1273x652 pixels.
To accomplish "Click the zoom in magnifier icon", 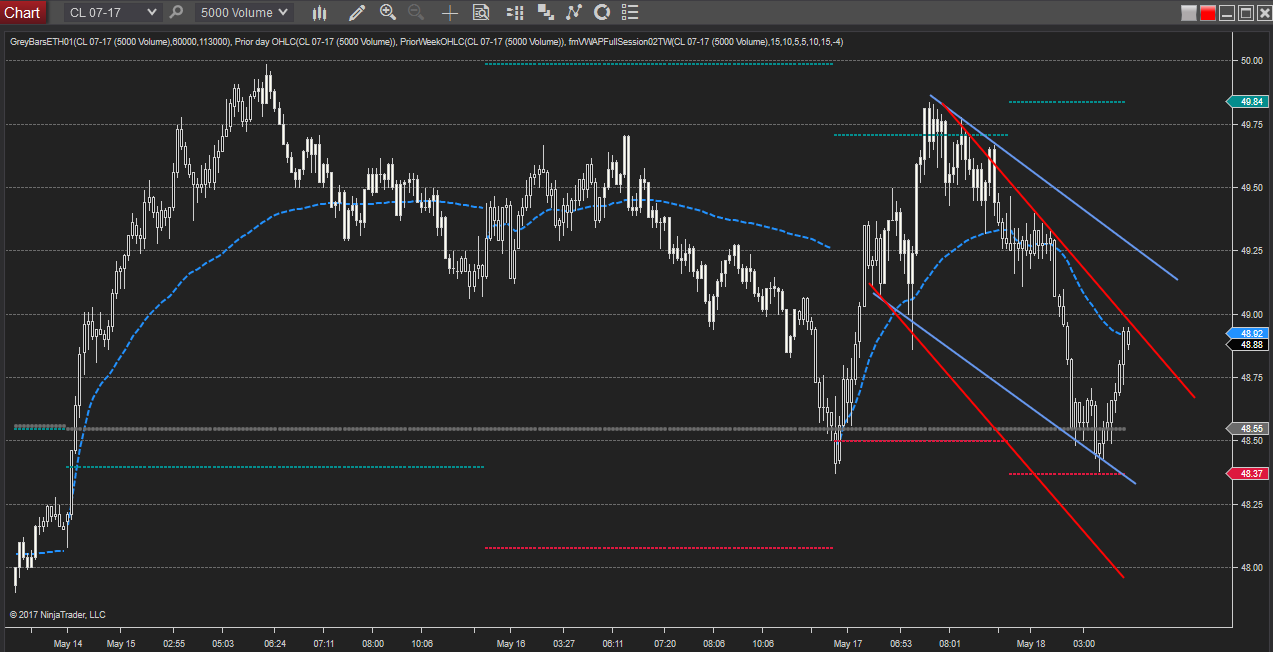I will click(x=388, y=12).
